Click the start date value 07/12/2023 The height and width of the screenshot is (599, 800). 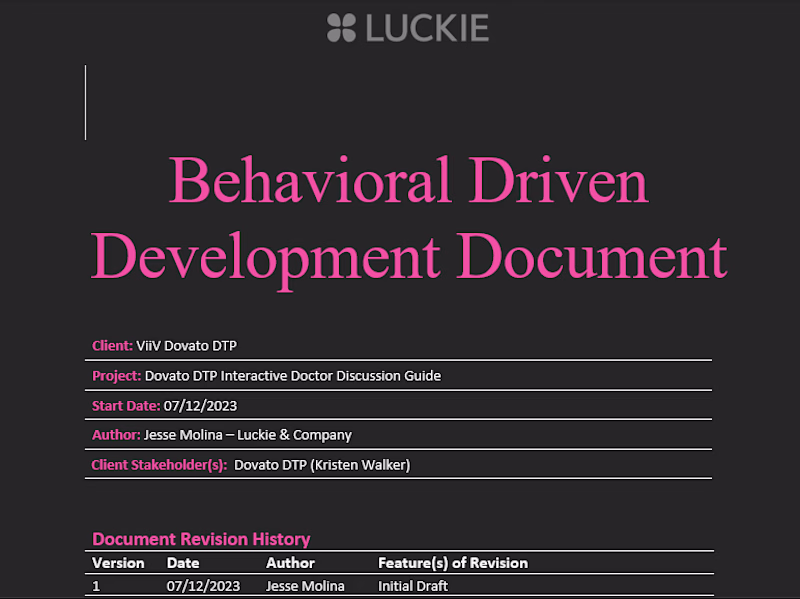pos(201,406)
